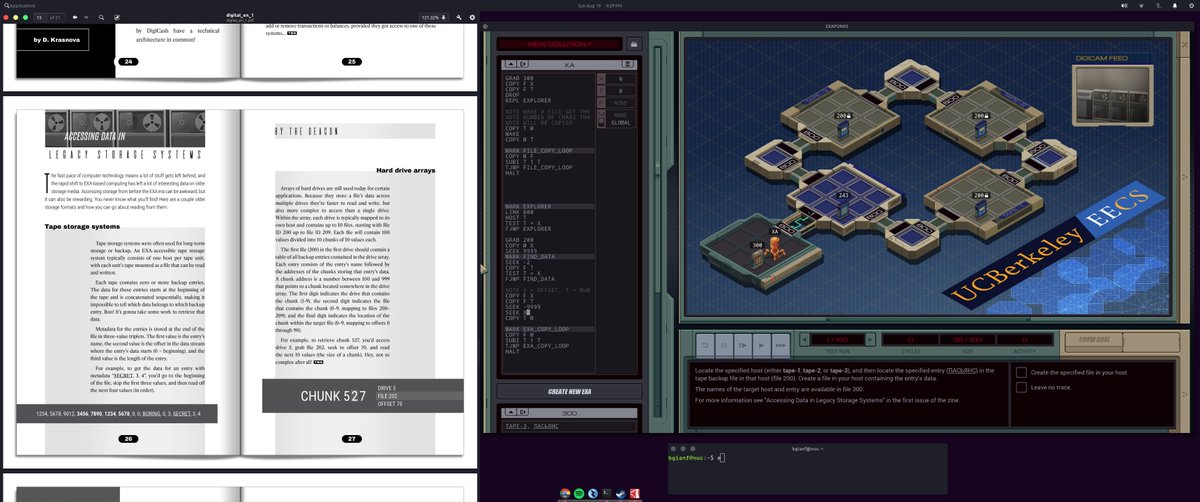
Task: Click the volume icon in system tray
Action: (x=1124, y=6)
